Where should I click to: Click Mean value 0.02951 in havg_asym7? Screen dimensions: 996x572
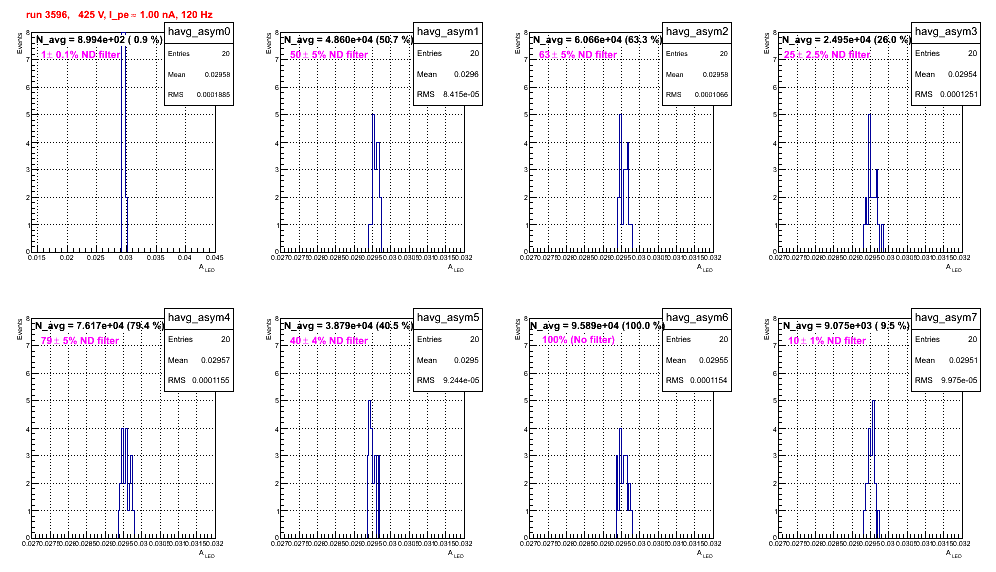click(962, 360)
